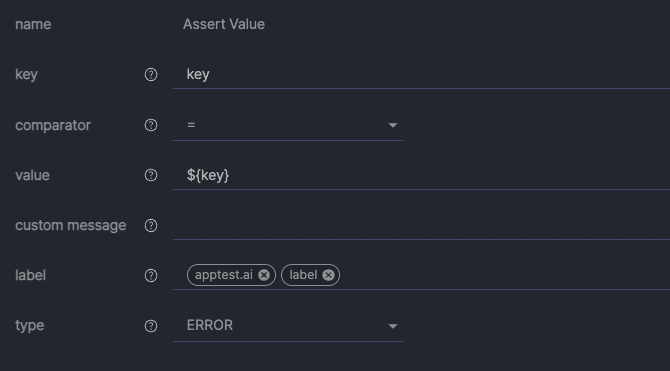Image resolution: width=670 pixels, height=371 pixels.
Task: Remove the 'label' chip with its X icon
Action: pos(328,275)
